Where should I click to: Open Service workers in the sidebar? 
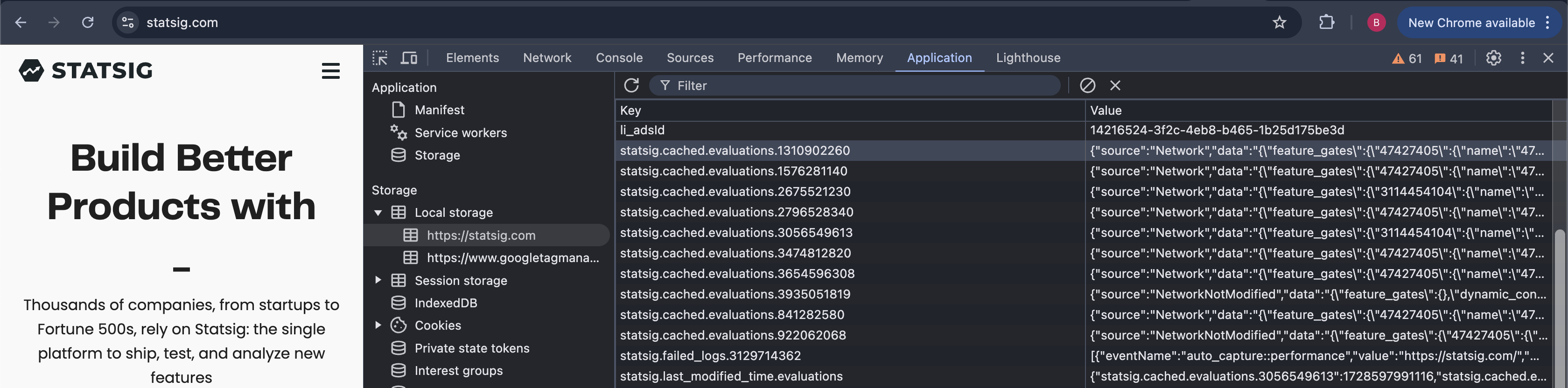[460, 132]
